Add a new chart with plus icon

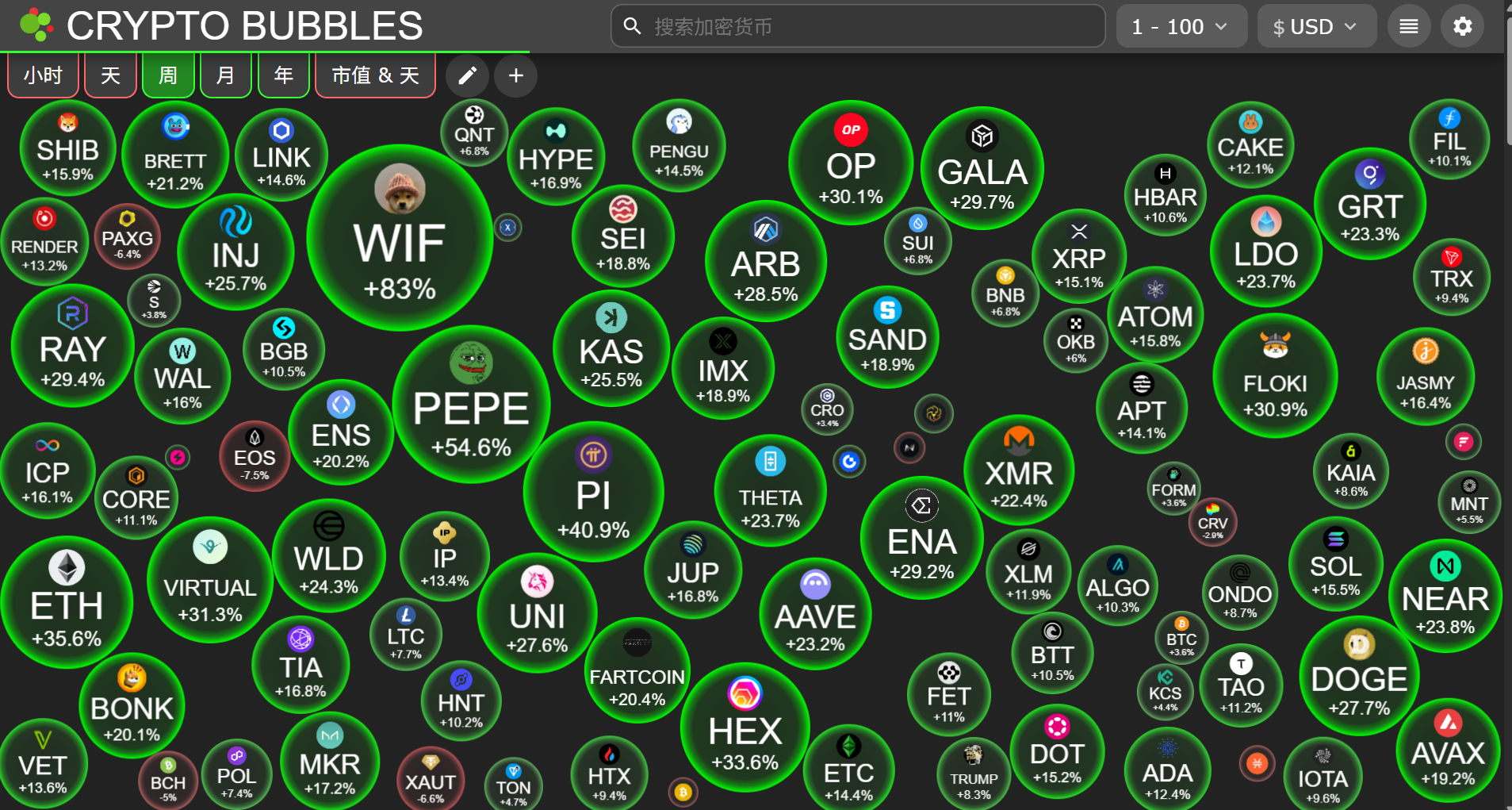click(x=516, y=76)
